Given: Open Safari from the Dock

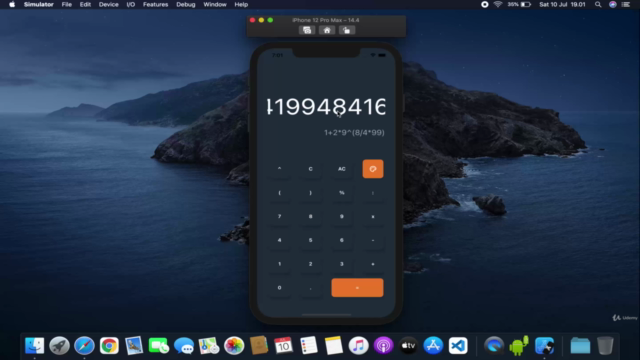Looking at the screenshot, I should [x=84, y=346].
